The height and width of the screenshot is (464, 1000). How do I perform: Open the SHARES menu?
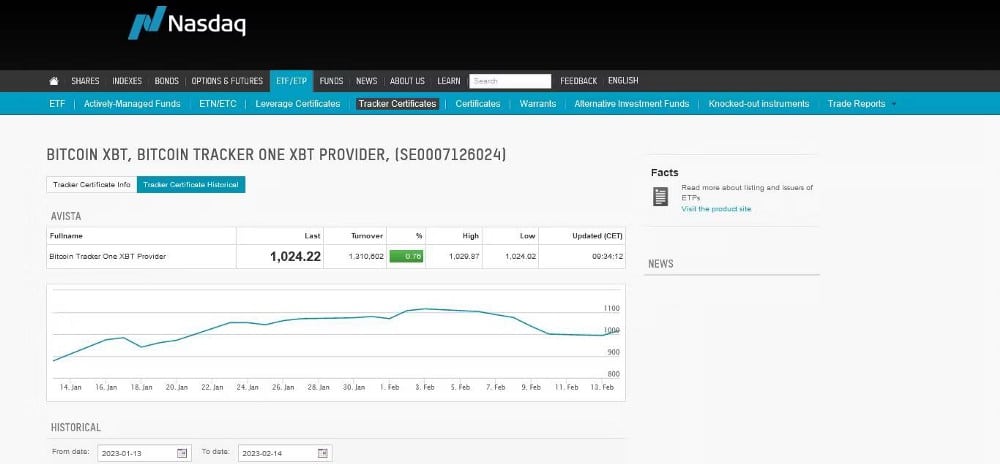click(x=85, y=81)
